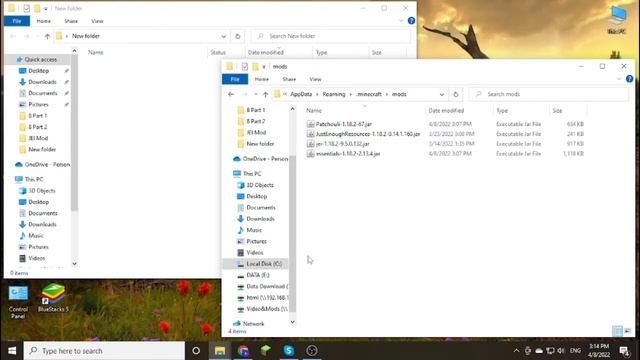This screenshot has width=640, height=360.
Task: Open View tab in mods window
Action: 315,79
